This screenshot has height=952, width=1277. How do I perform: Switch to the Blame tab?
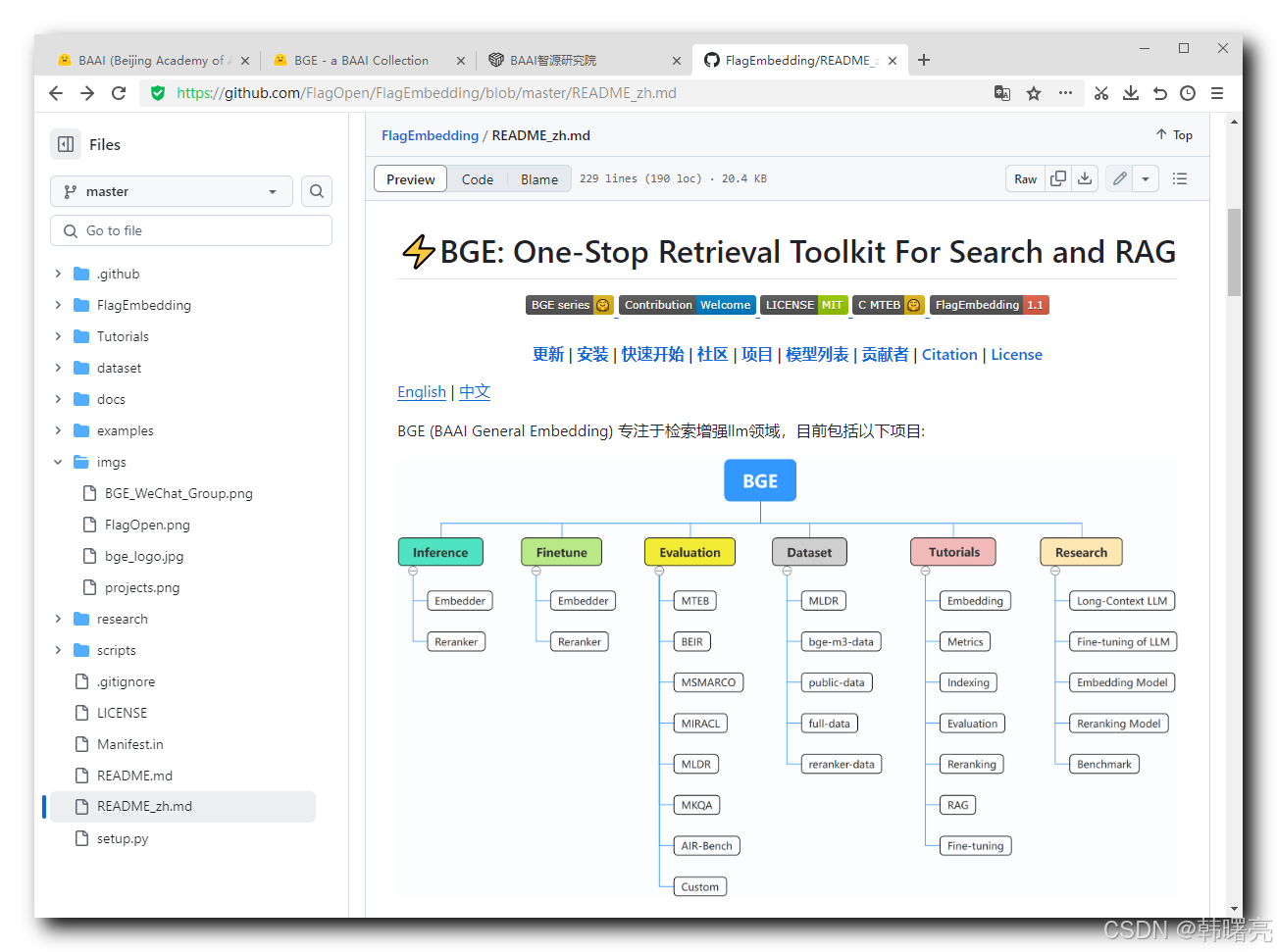tap(539, 179)
